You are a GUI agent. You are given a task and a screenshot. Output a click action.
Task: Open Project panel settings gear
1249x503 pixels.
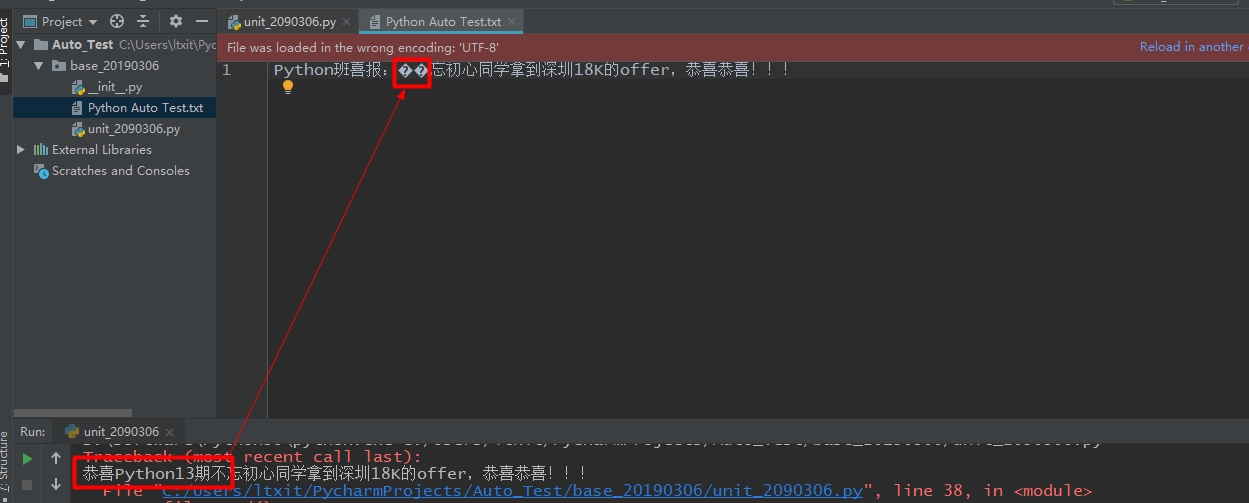pos(176,21)
